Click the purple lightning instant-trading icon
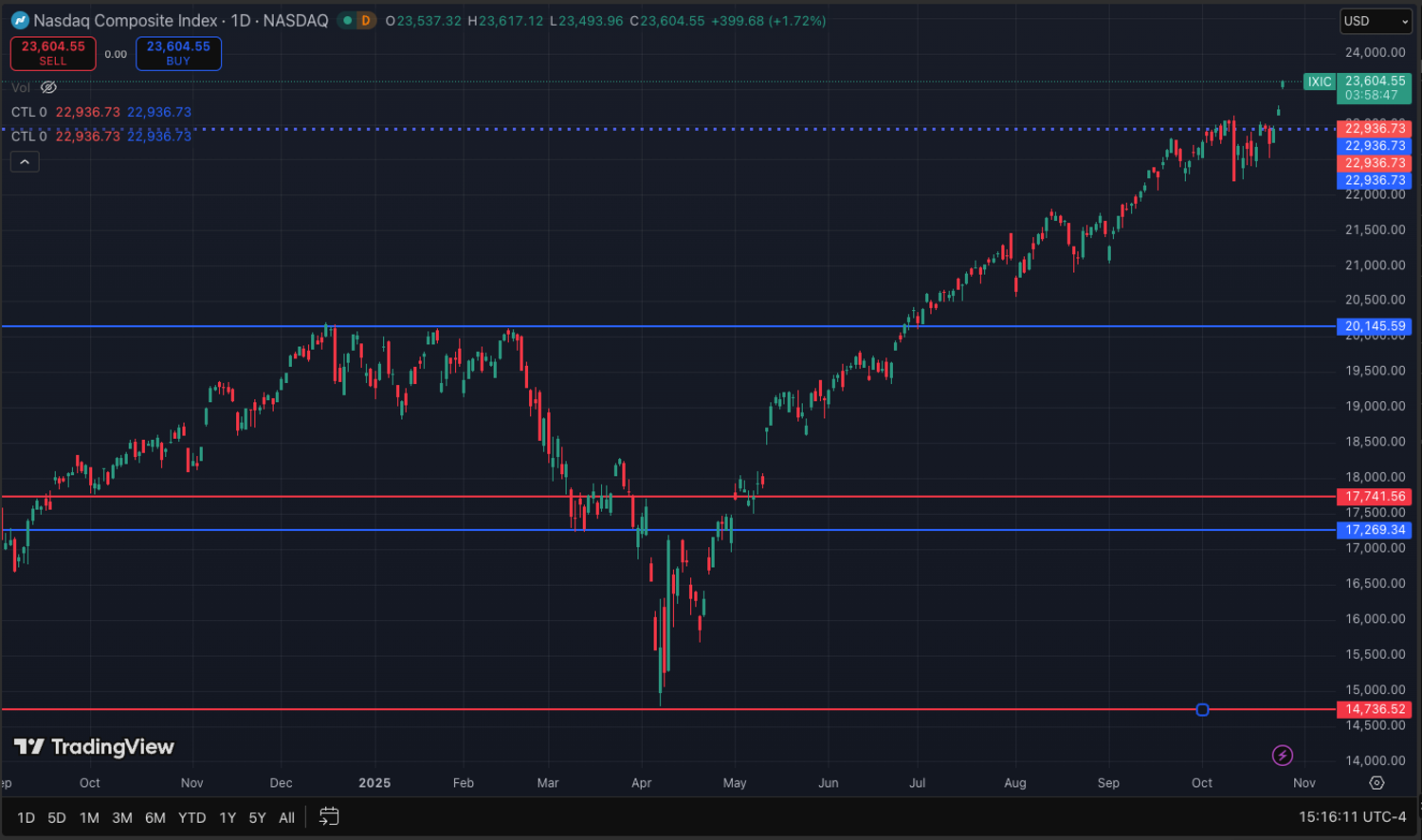 [x=1283, y=755]
